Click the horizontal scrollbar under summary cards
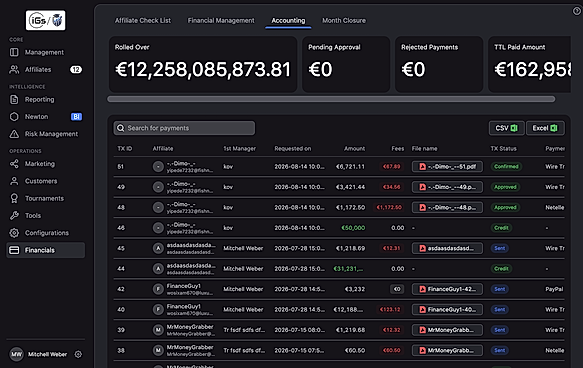The height and width of the screenshot is (368, 583). pyautogui.click(x=331, y=99)
